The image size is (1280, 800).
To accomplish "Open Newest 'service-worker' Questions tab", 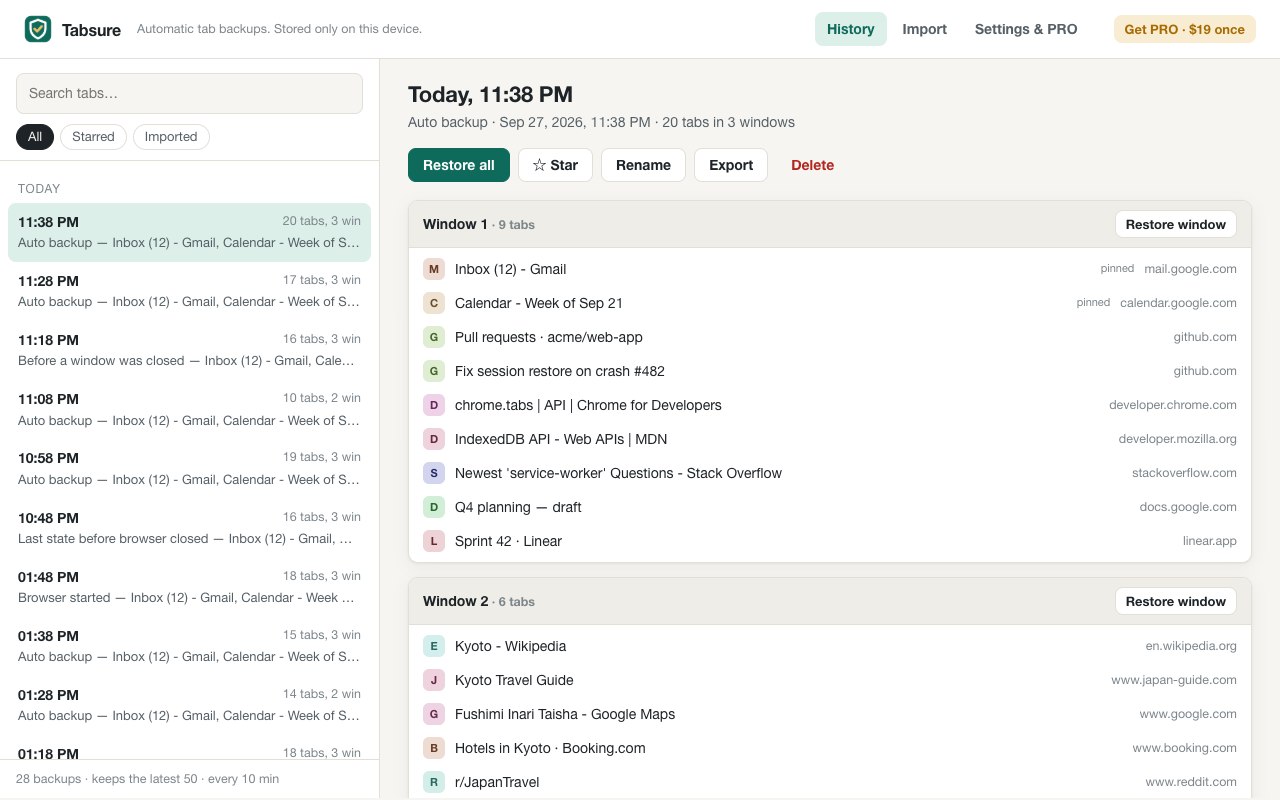I will (618, 473).
